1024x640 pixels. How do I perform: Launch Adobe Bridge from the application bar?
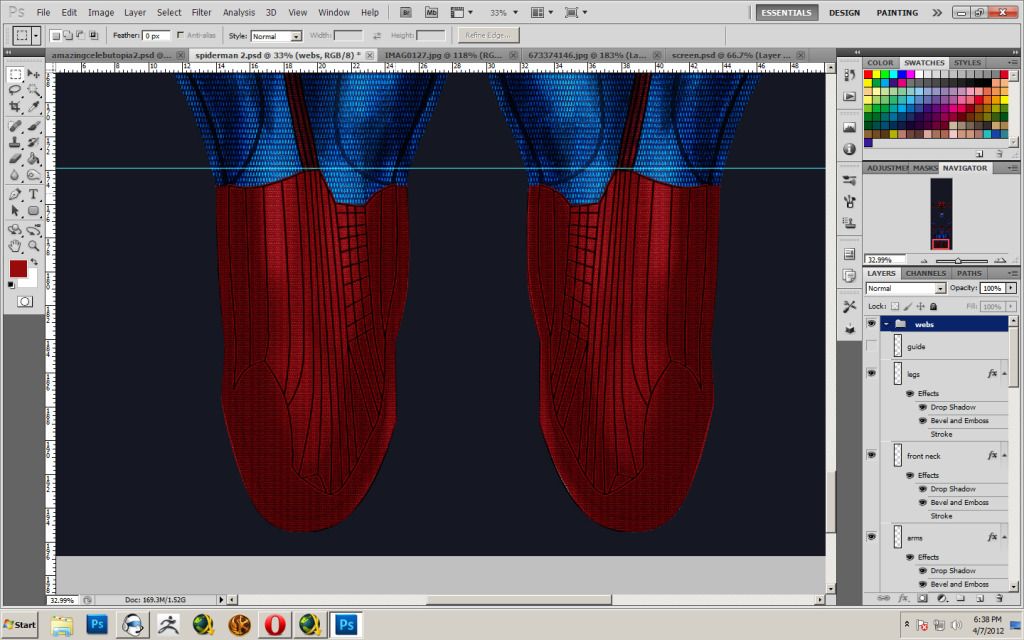406,12
